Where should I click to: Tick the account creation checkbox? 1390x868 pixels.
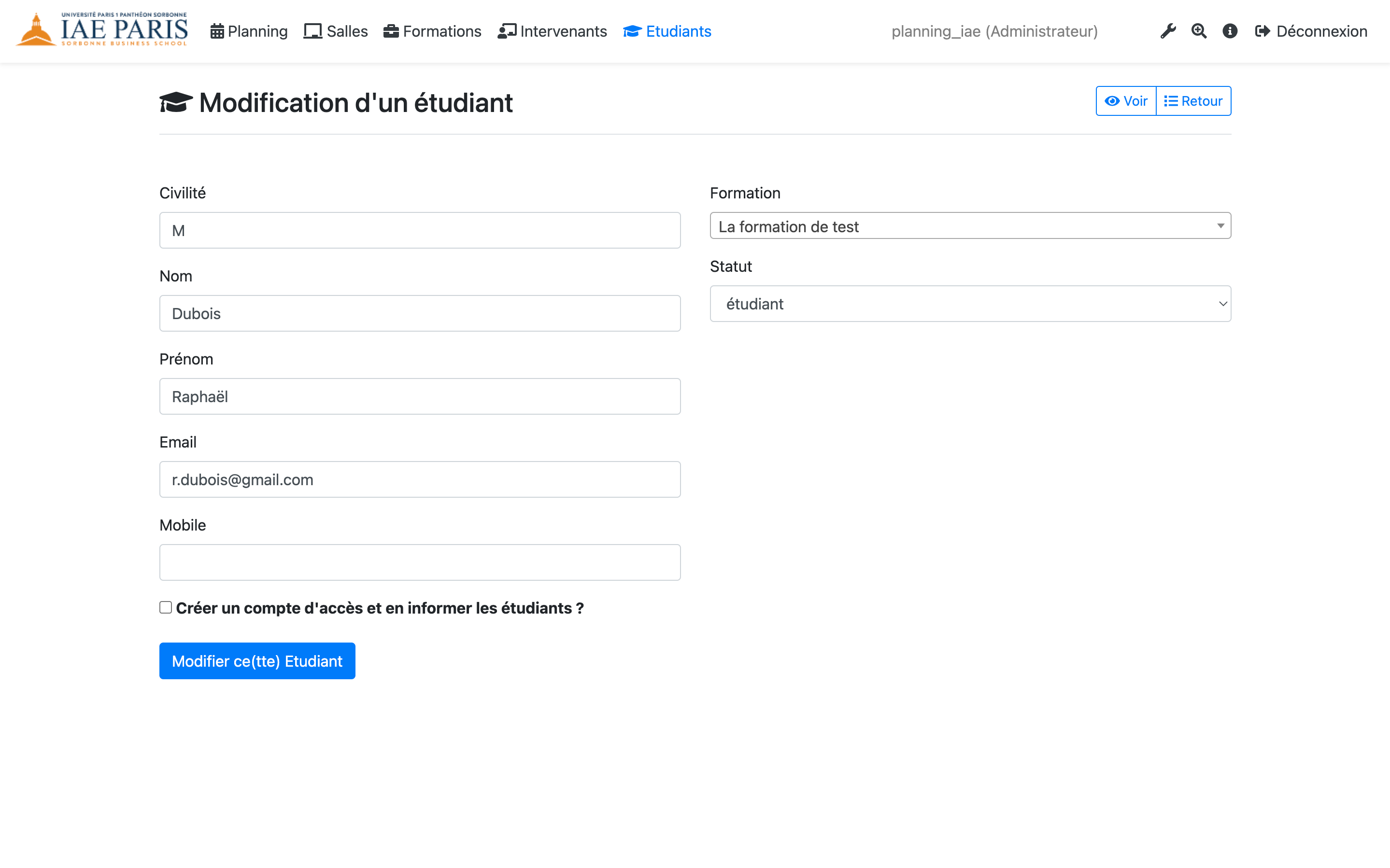[x=166, y=607]
